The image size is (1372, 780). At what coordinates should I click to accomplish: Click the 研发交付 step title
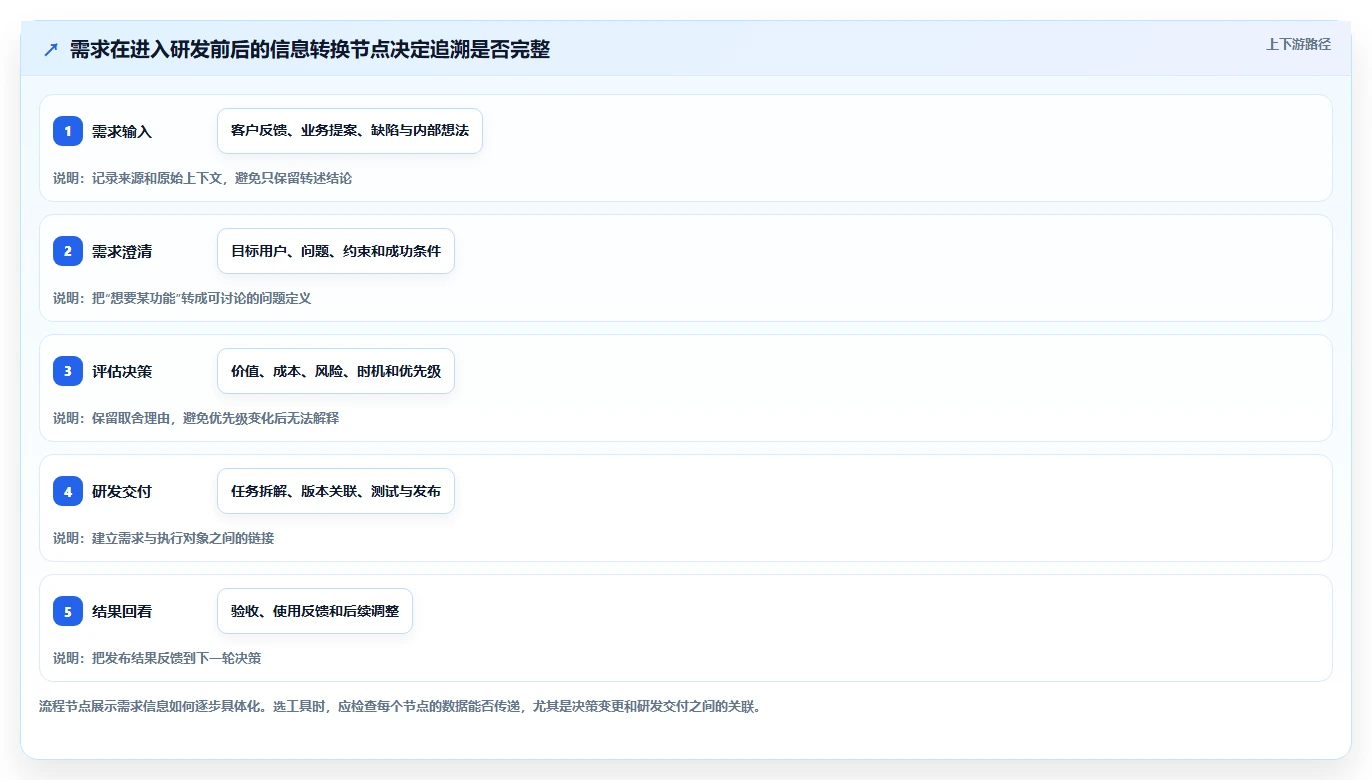point(122,491)
